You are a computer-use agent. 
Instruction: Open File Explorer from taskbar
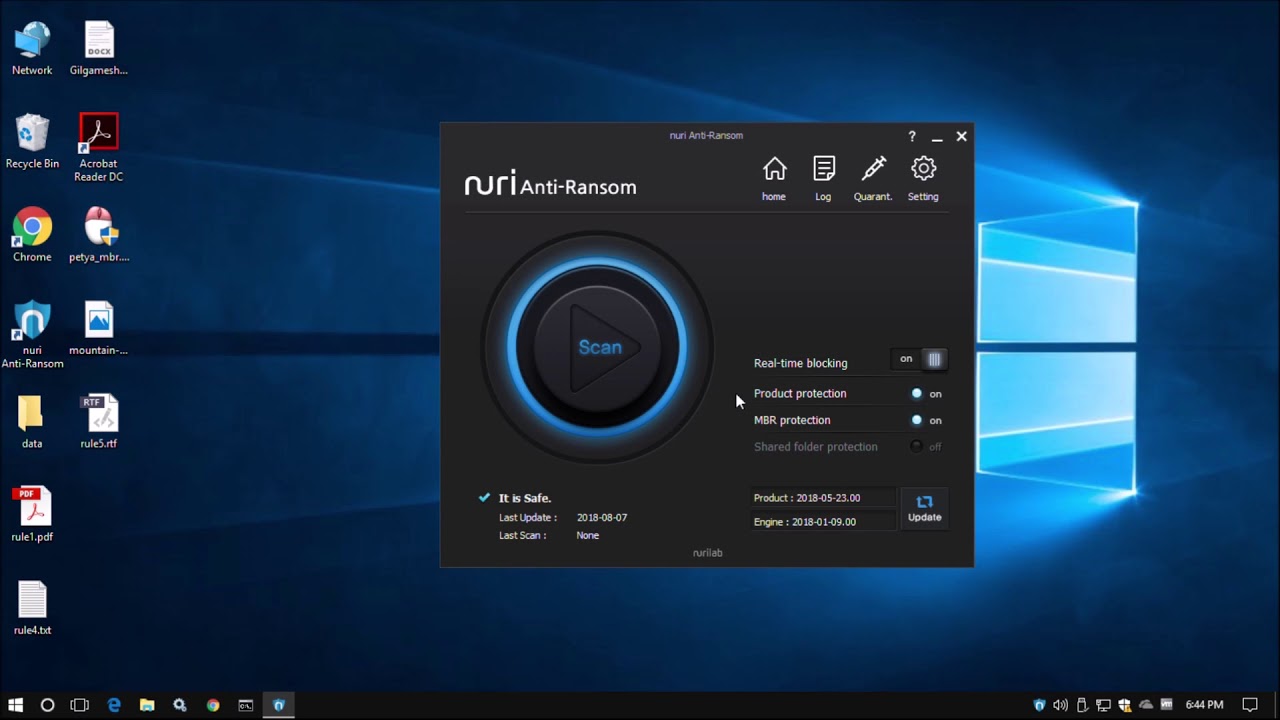tap(147, 705)
